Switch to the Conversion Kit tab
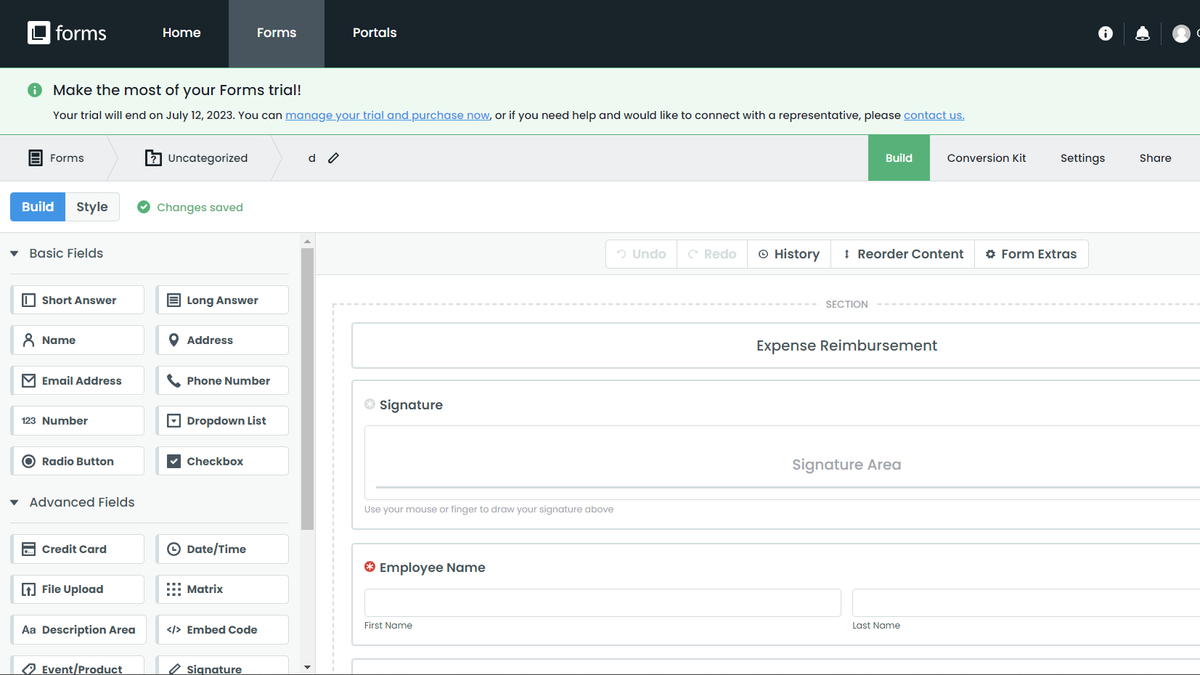Viewport: 1200px width, 675px height. (986, 157)
